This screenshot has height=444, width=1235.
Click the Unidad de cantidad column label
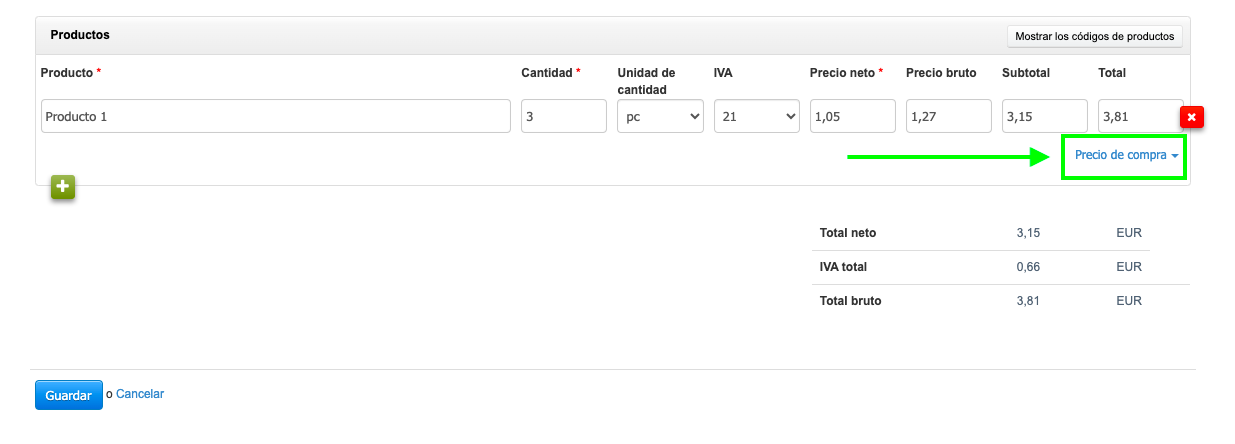tap(646, 81)
